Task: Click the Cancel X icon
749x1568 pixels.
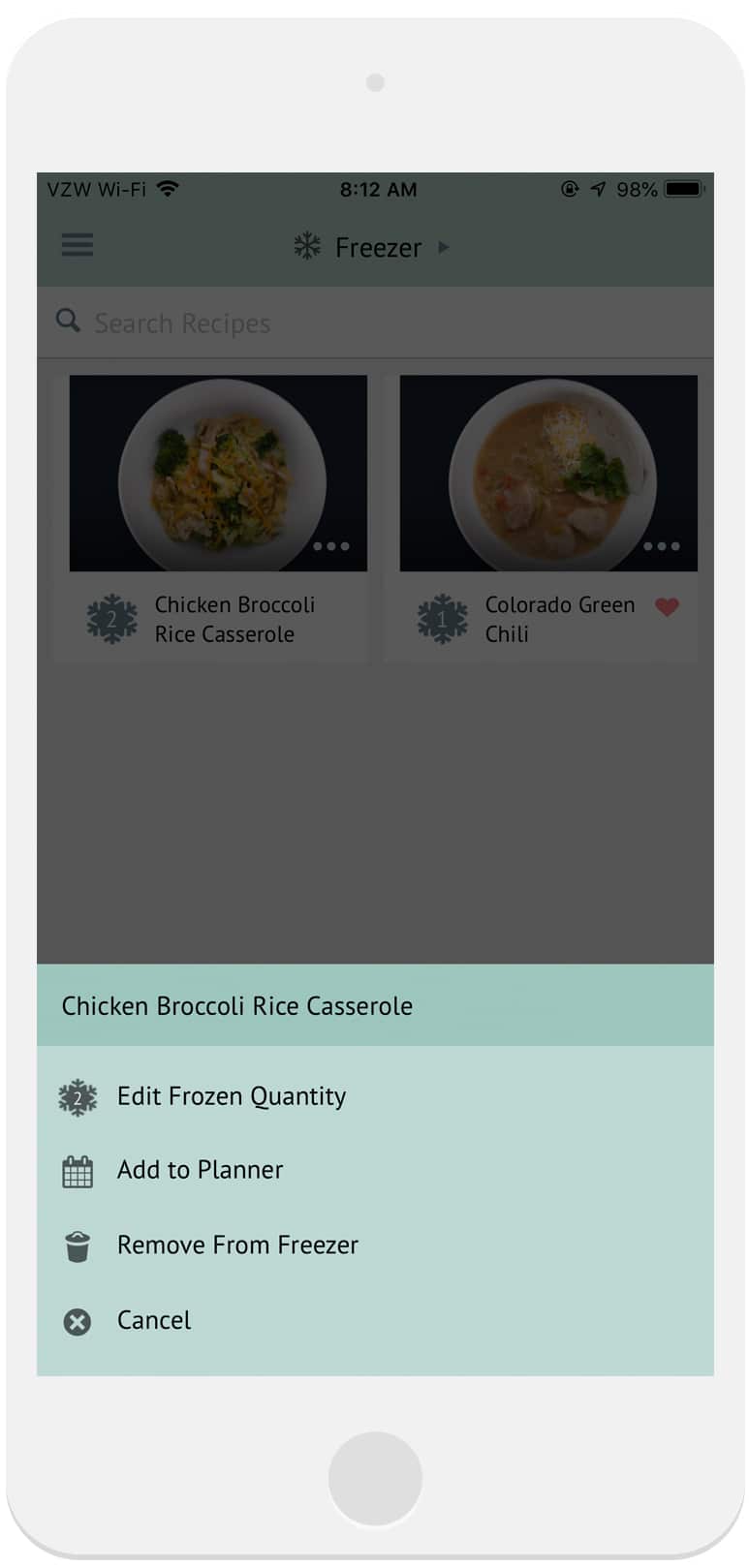Action: click(78, 1322)
